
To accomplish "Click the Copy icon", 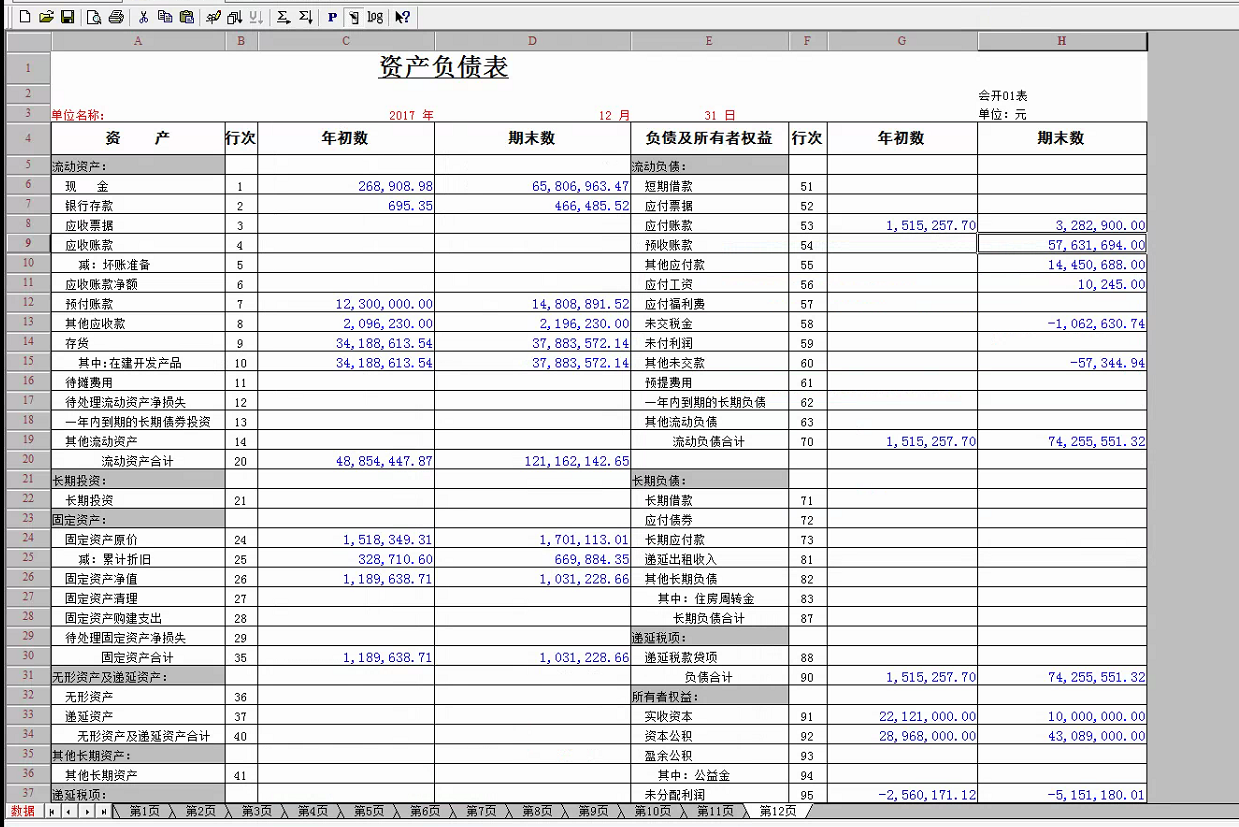I will 164,17.
